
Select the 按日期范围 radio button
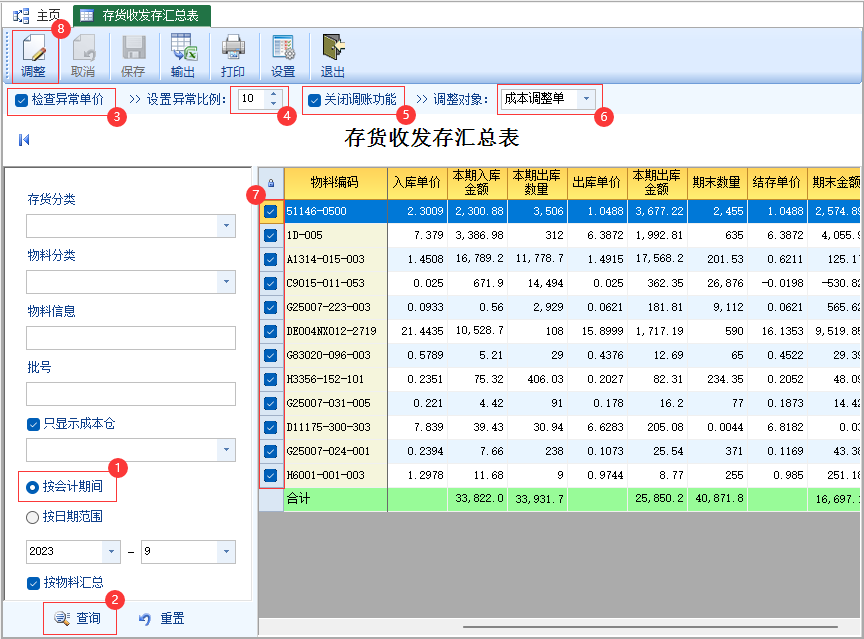point(33,517)
